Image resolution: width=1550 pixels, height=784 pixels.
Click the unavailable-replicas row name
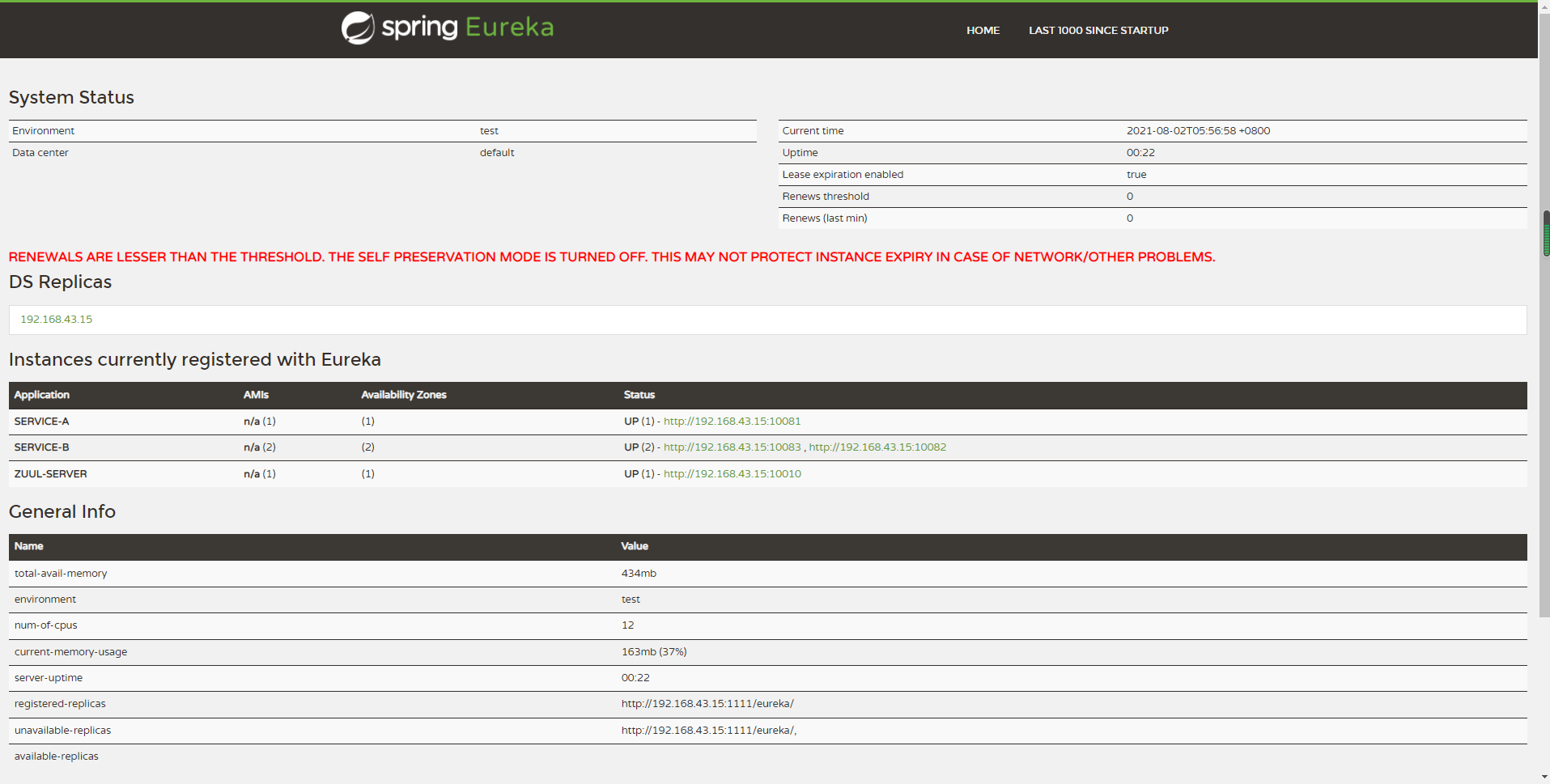(x=63, y=731)
